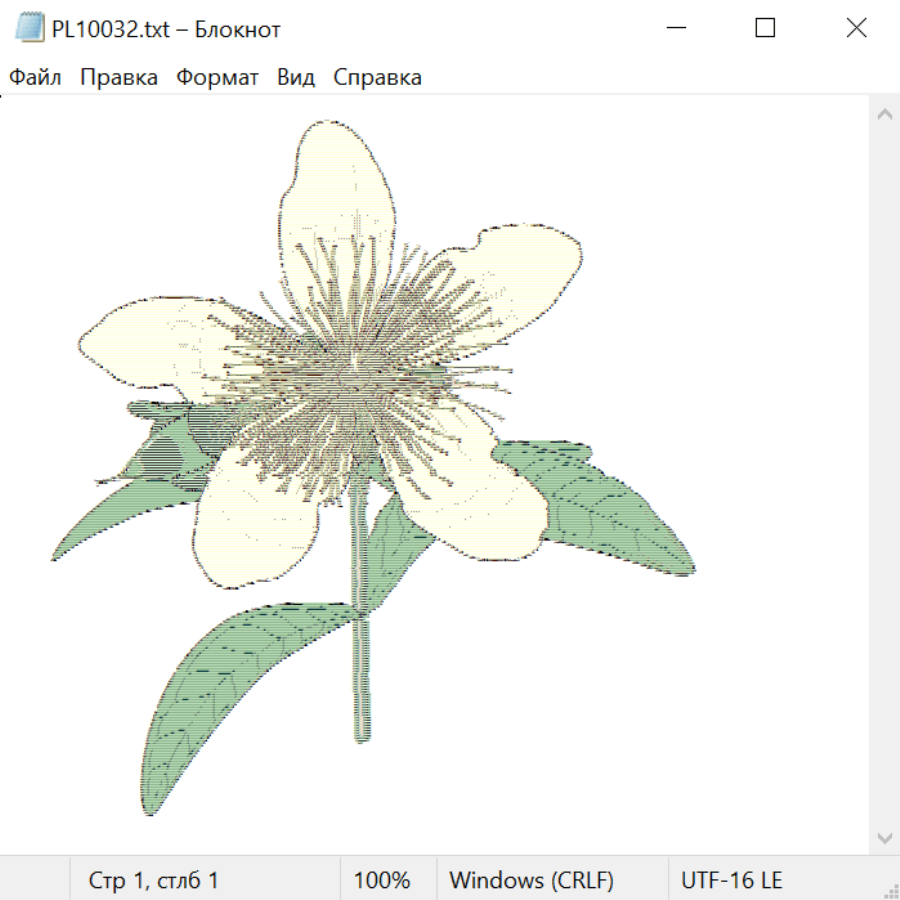
Task: Open the Вид menu
Action: (296, 78)
